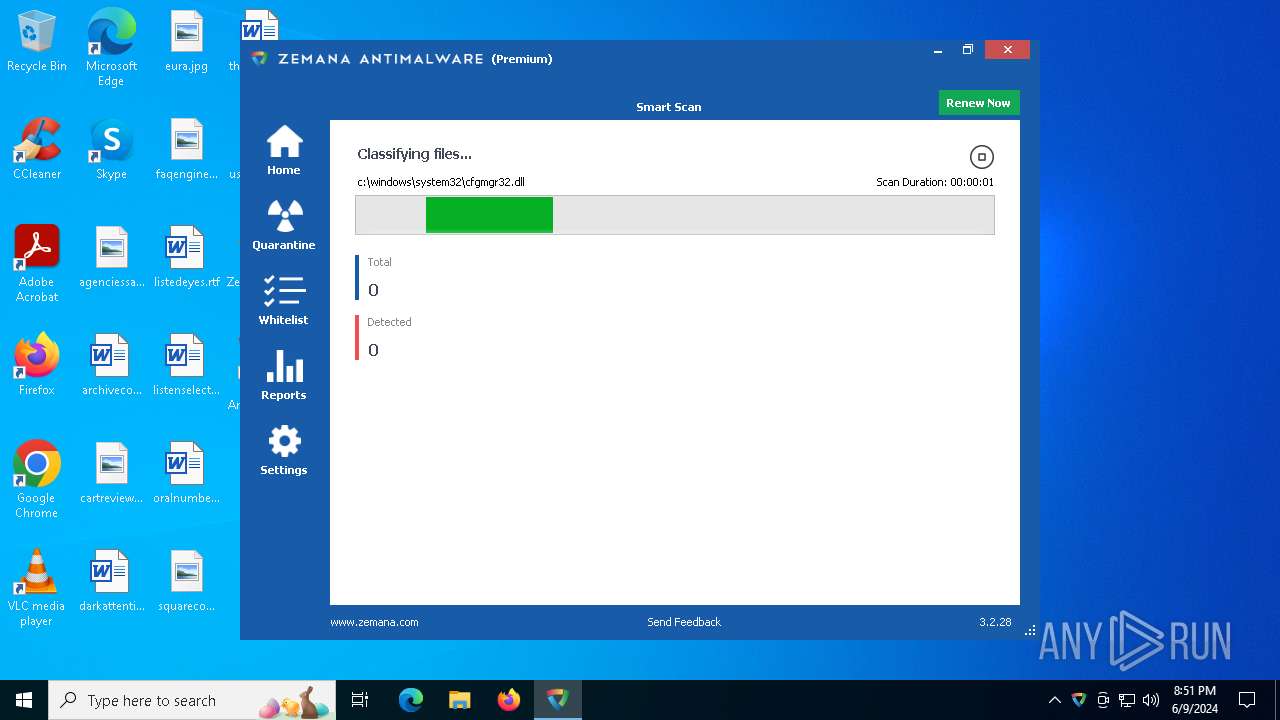Close the Zemana AntiMalware window
Image resolution: width=1280 pixels, height=720 pixels.
pos(1007,50)
